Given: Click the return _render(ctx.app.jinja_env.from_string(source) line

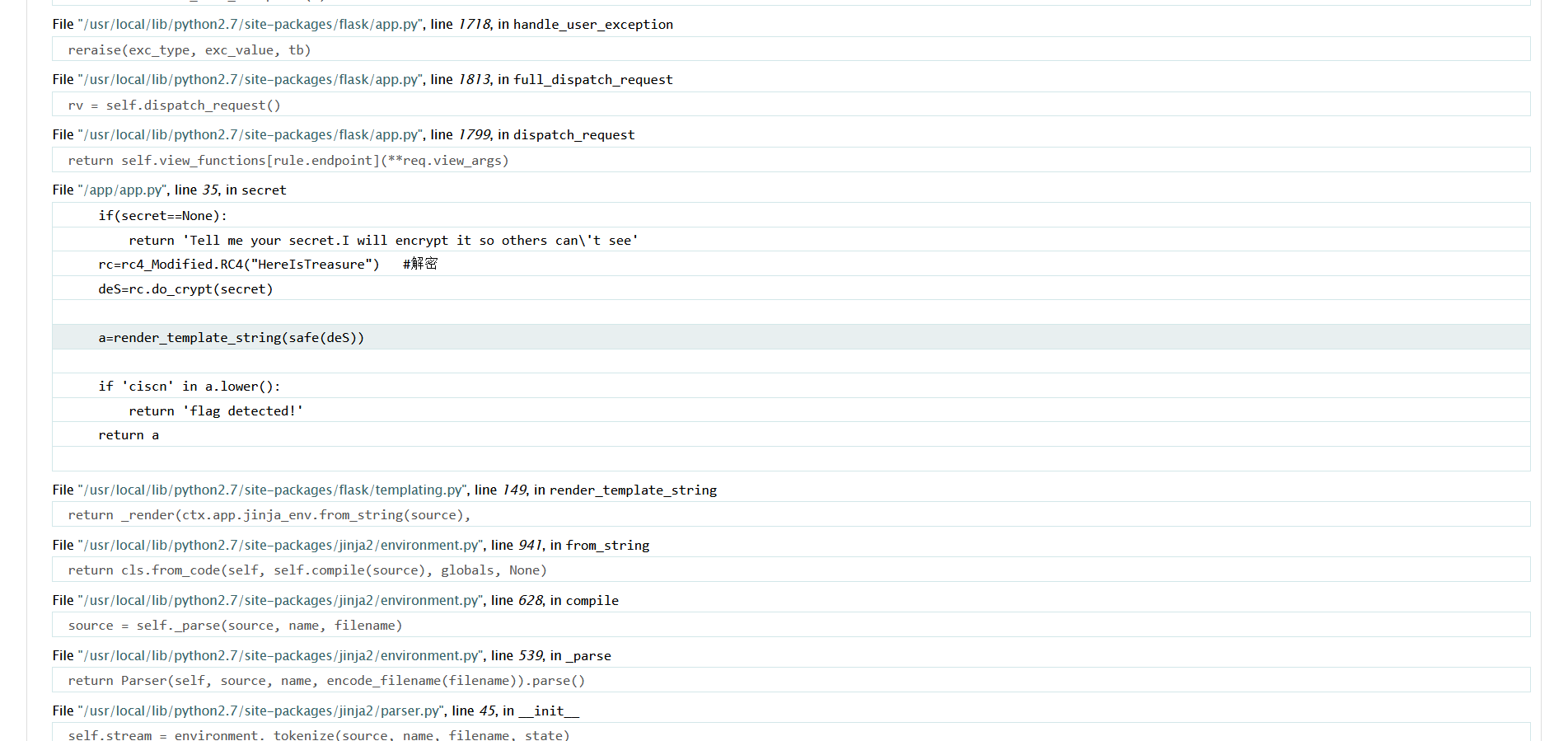Looking at the screenshot, I should [x=791, y=514].
